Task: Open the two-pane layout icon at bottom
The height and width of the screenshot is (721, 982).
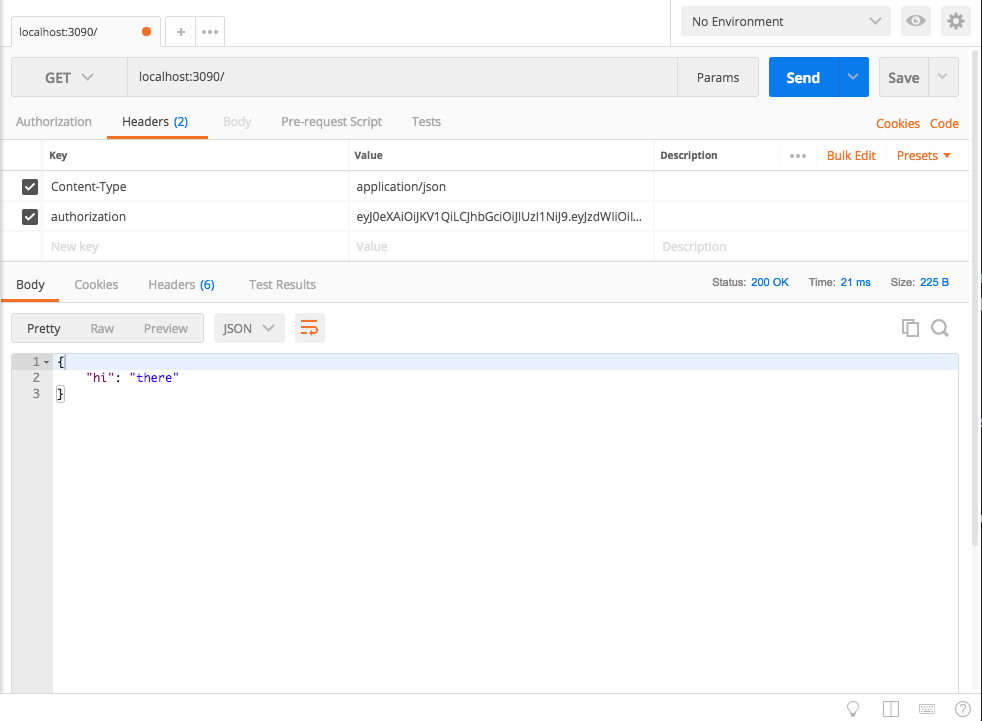Action: click(x=890, y=708)
